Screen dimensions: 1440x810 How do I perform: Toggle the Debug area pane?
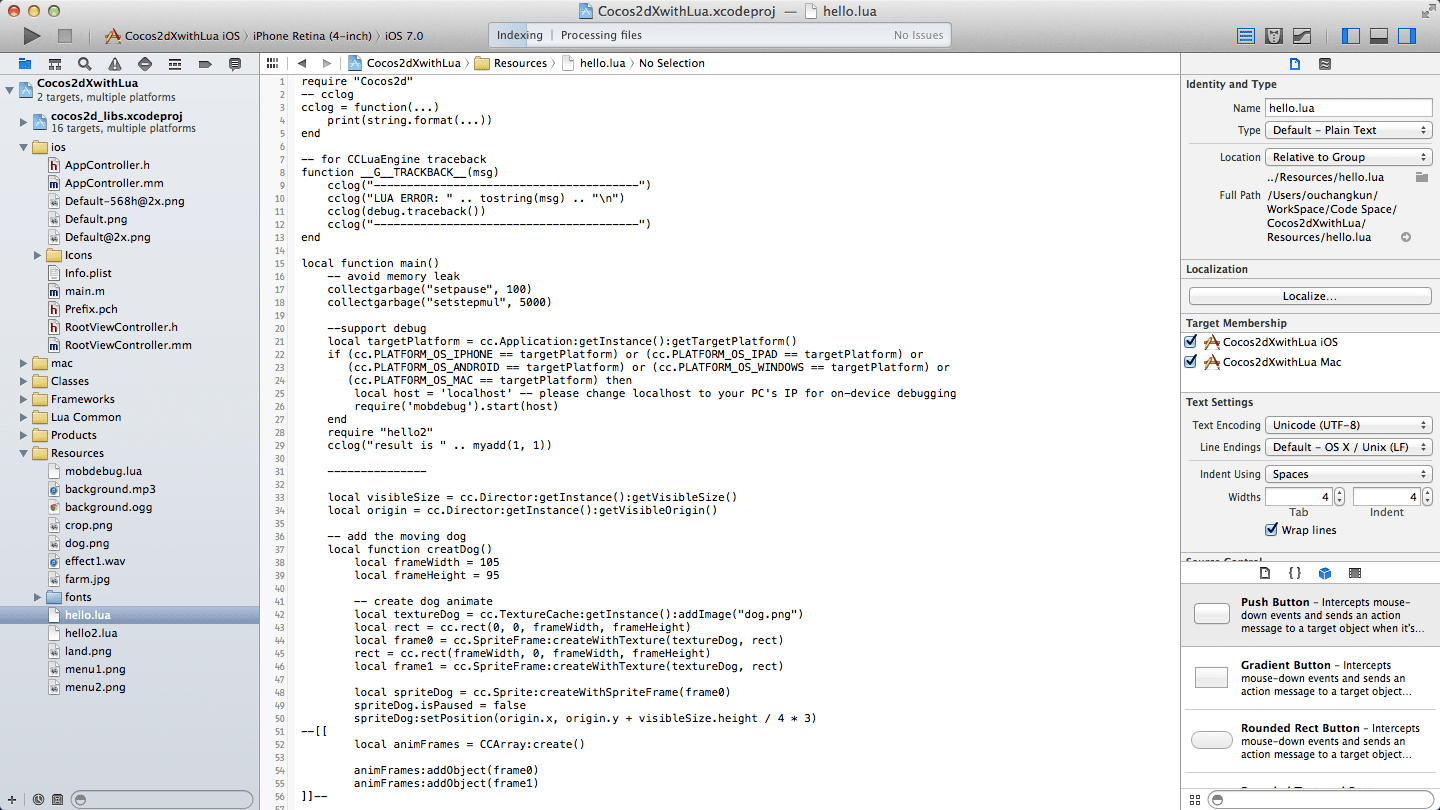coord(1378,36)
